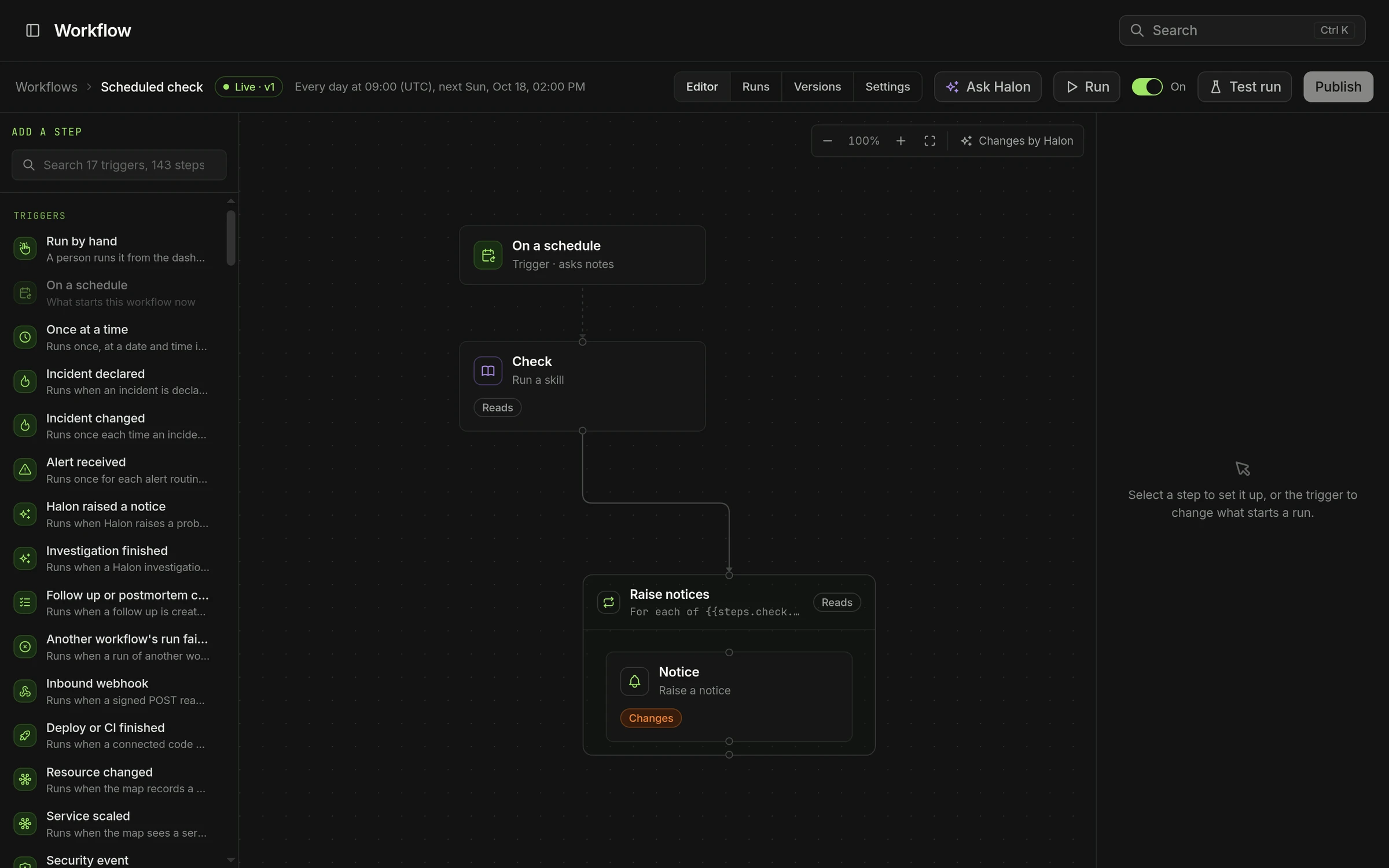Click the Once at a time clock icon
Screen dimensions: 1389x868
click(x=25, y=337)
